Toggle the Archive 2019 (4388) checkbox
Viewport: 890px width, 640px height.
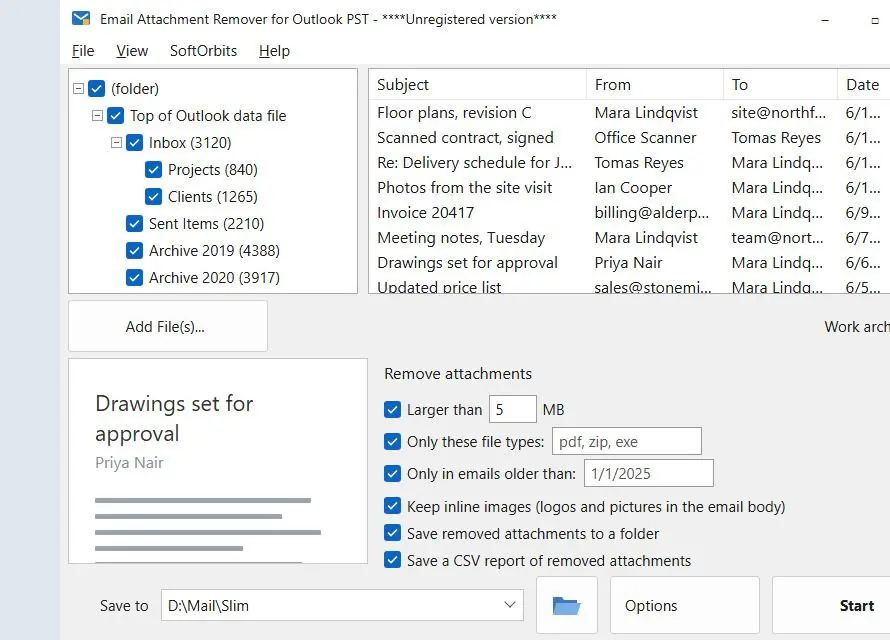point(135,251)
